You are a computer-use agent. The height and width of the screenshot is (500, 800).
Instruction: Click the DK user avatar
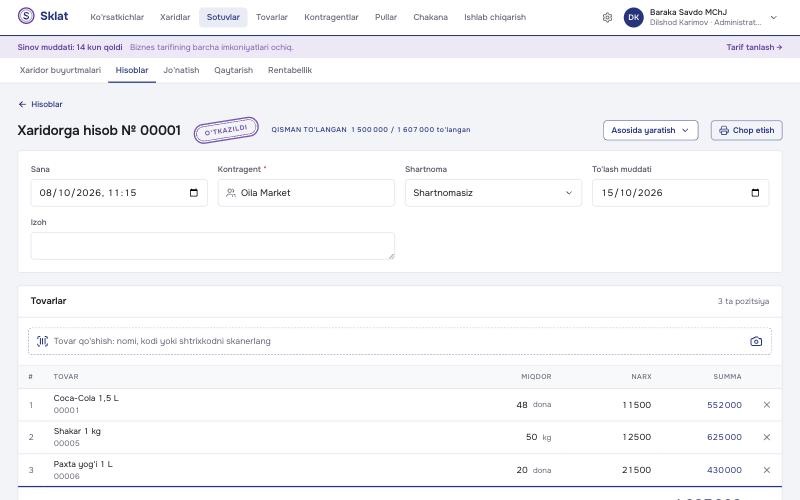[634, 17]
